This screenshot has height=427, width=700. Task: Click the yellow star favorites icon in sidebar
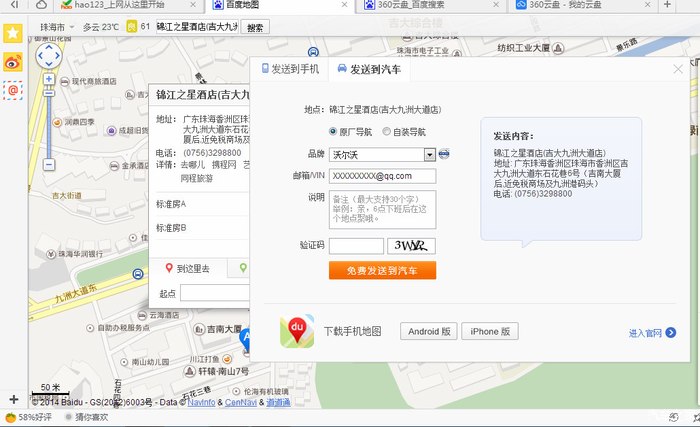click(x=13, y=33)
